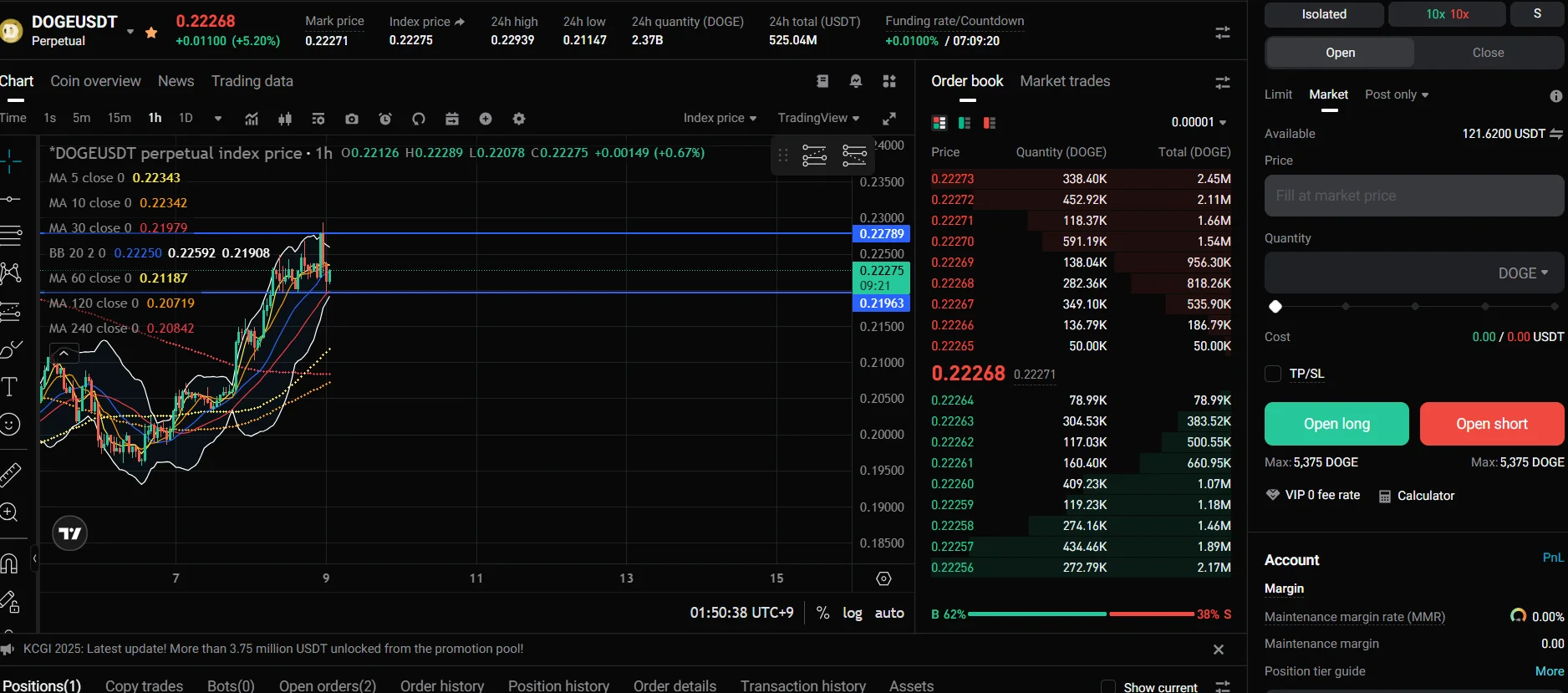
Task: Open the TradingView chart source dropdown
Action: coord(818,118)
